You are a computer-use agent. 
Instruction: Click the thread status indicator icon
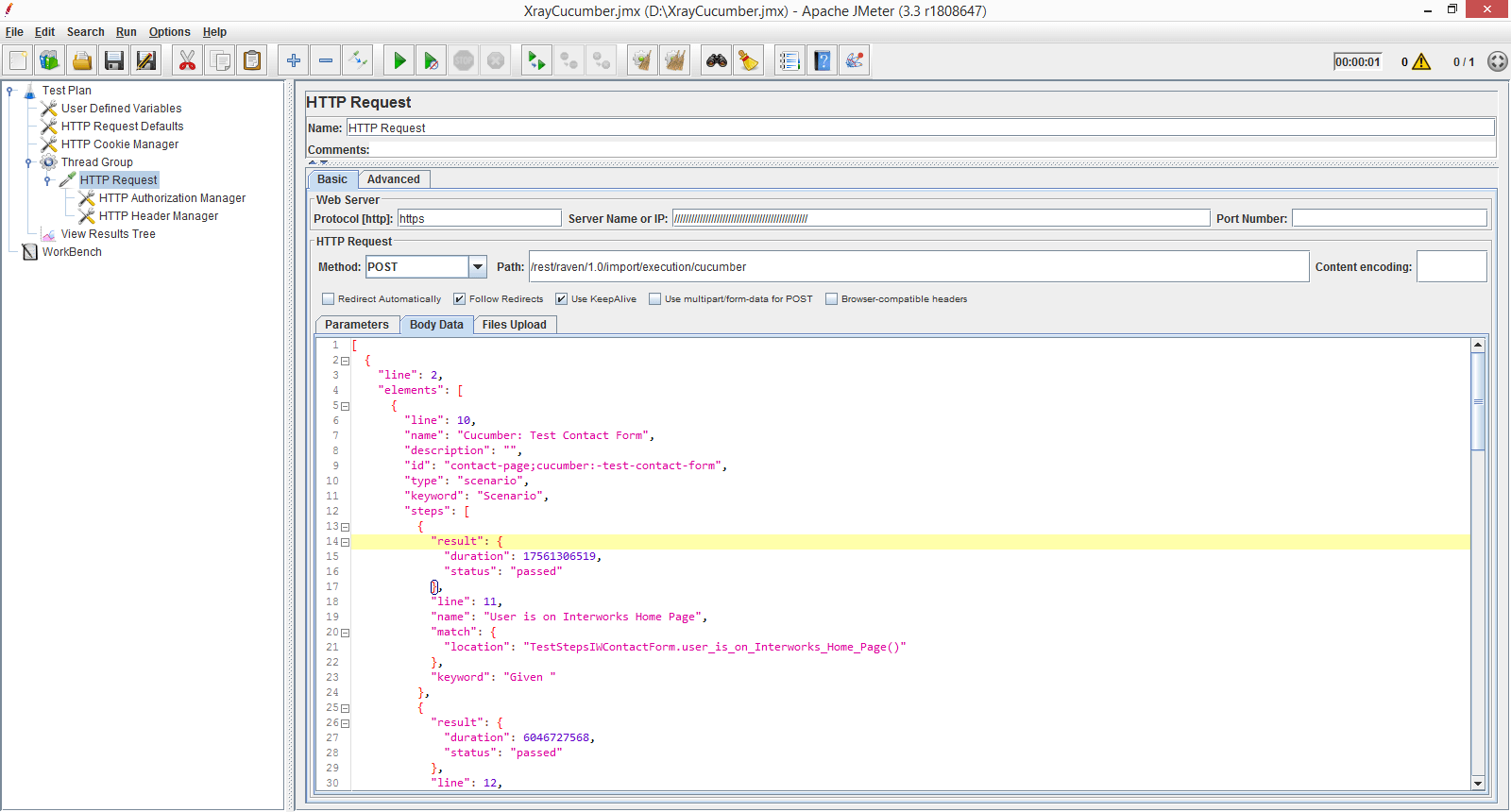(x=1498, y=61)
